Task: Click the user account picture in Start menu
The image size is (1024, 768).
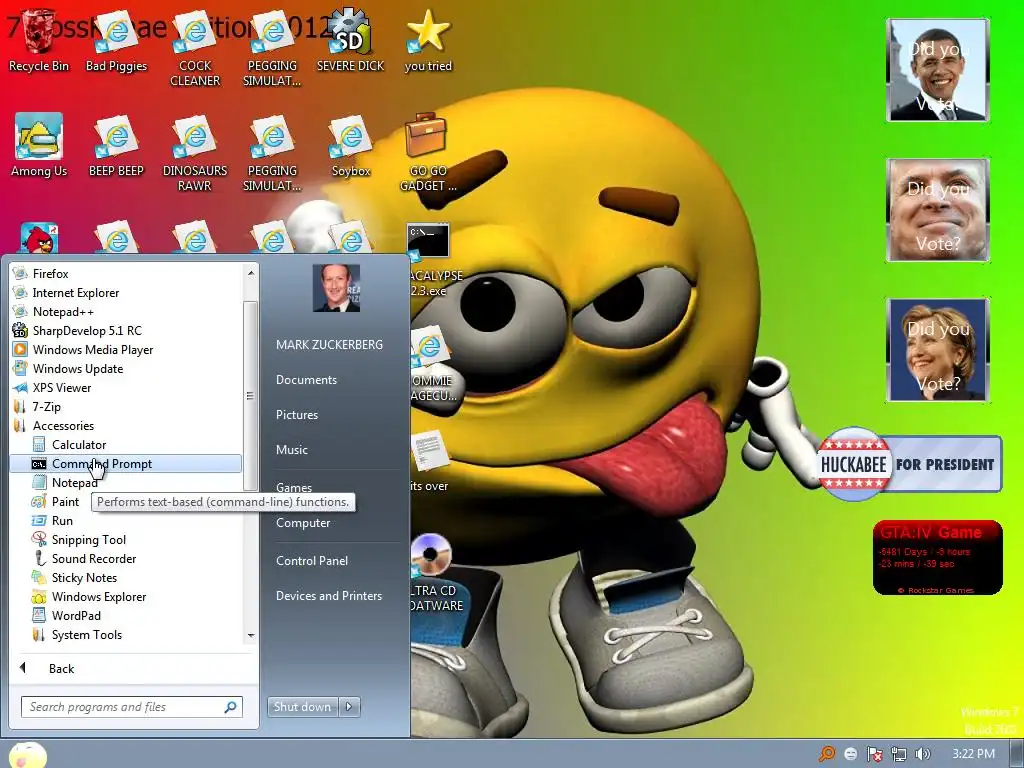Action: (x=336, y=288)
